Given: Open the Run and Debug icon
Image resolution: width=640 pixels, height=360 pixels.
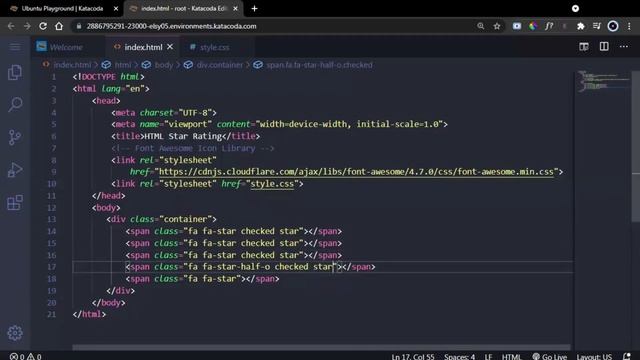Looking at the screenshot, I should pos(15,170).
